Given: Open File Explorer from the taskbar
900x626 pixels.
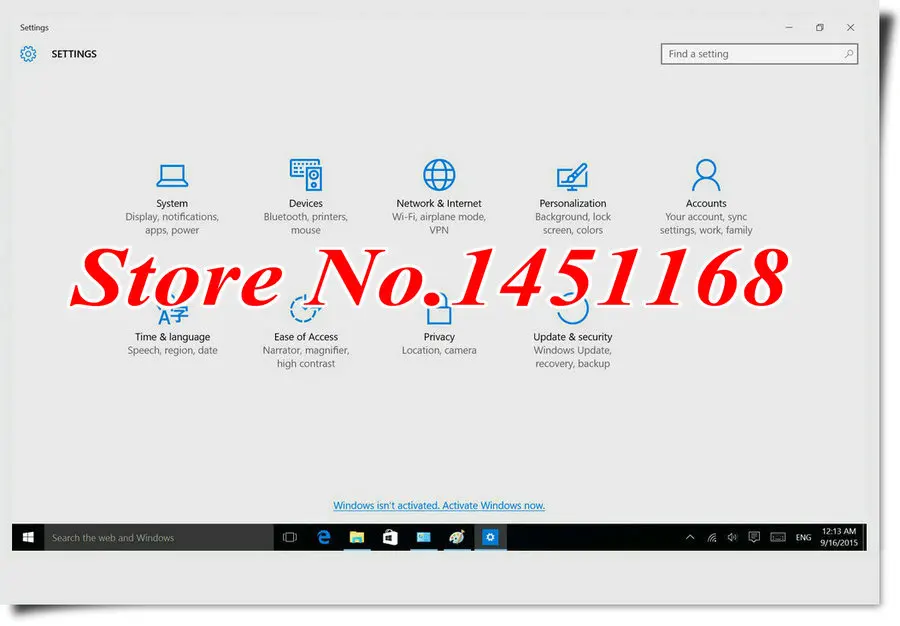Looking at the screenshot, I should click(357, 538).
